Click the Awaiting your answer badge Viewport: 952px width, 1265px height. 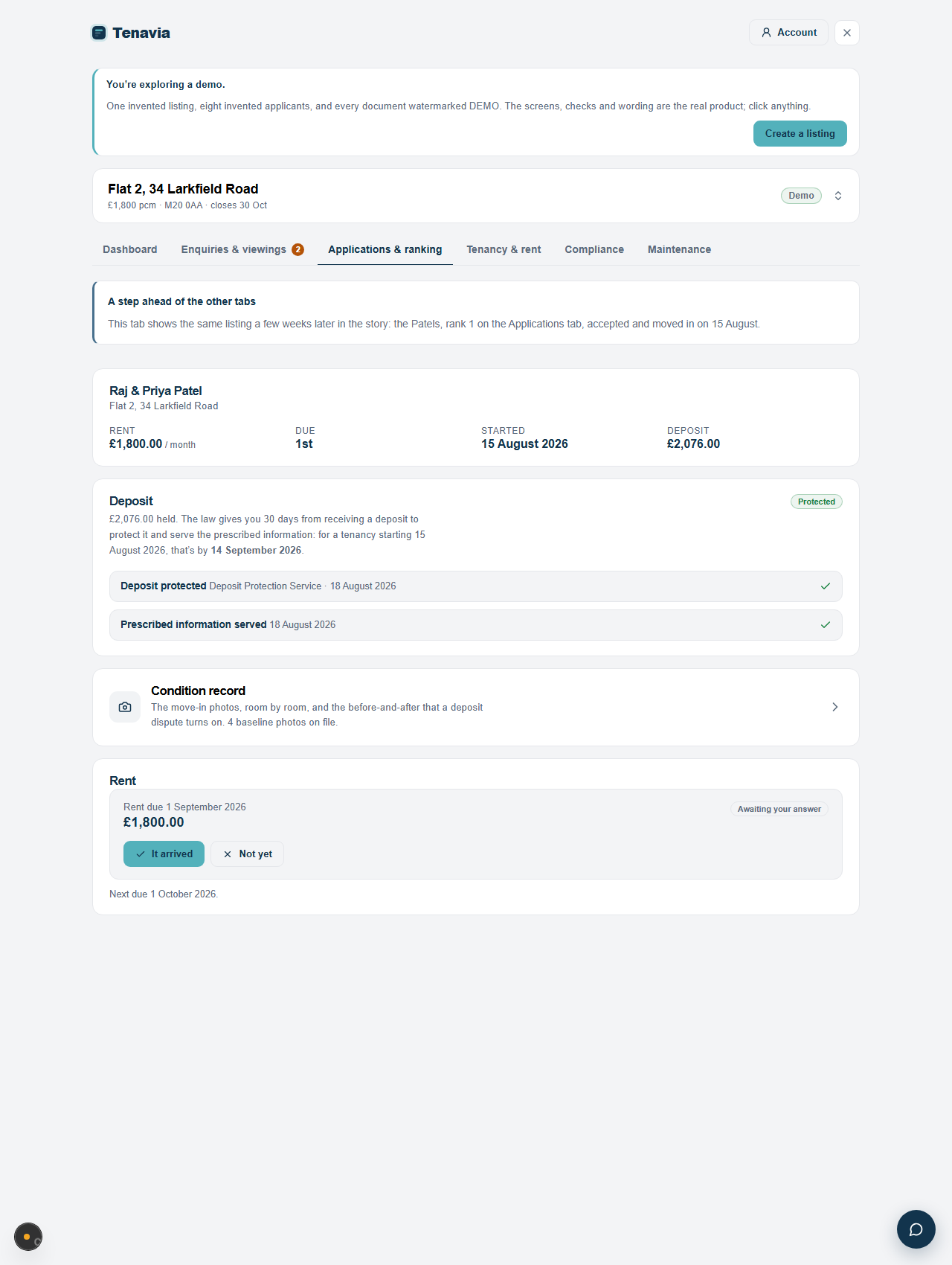pyautogui.click(x=779, y=809)
